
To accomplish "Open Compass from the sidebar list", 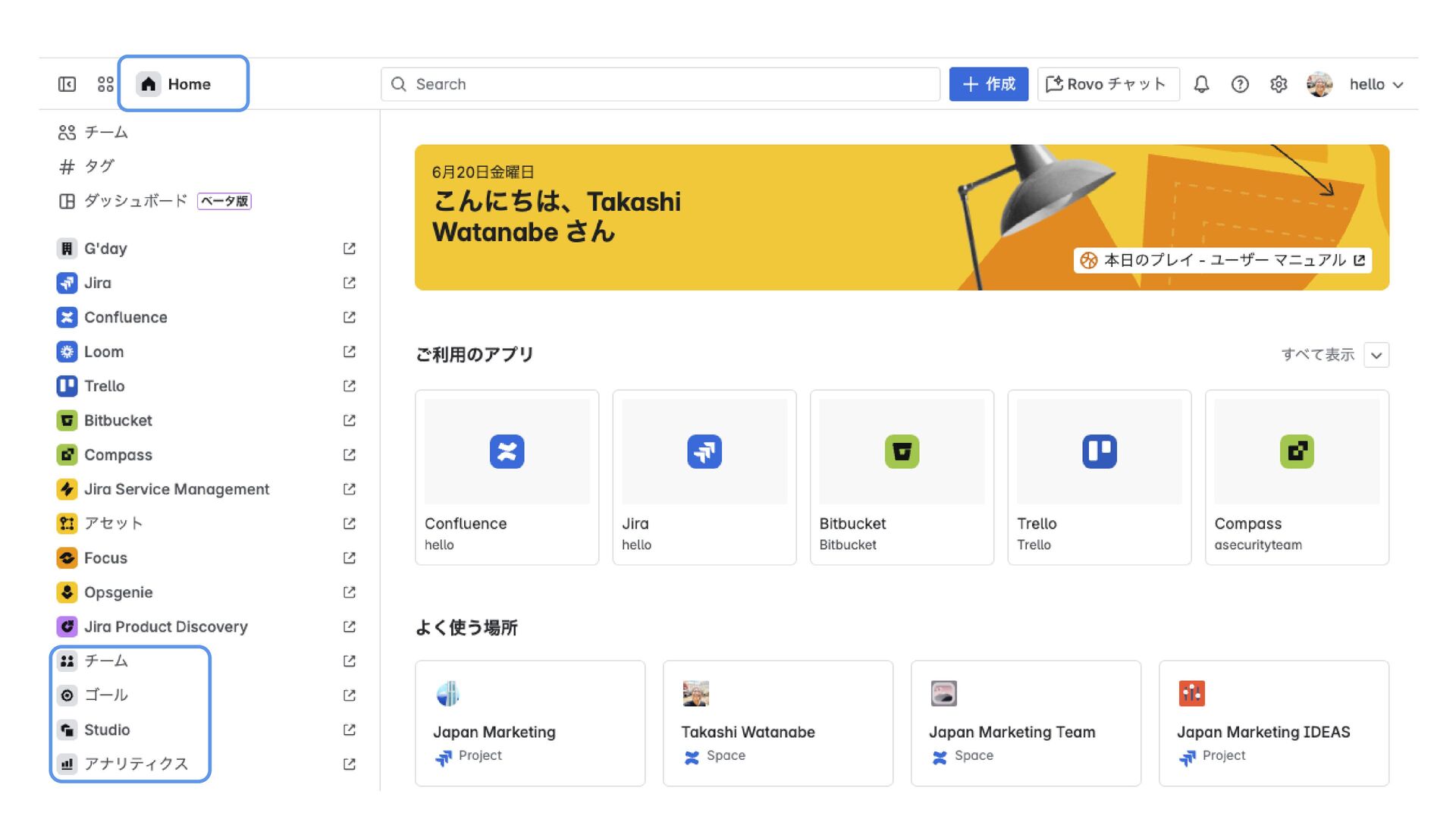I will pyautogui.click(x=206, y=455).
